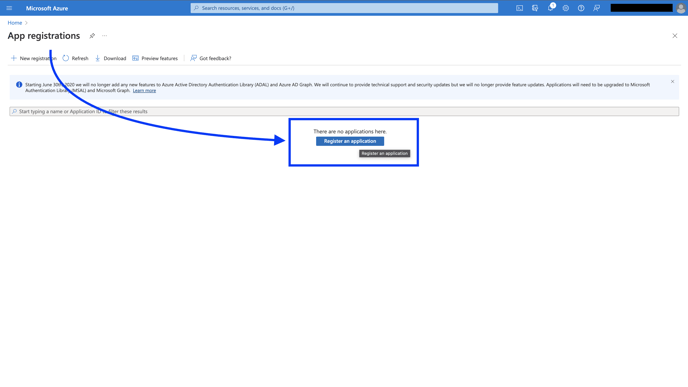The width and height of the screenshot is (688, 387).
Task: Open the Feedback icon in top bar
Action: [x=596, y=8]
